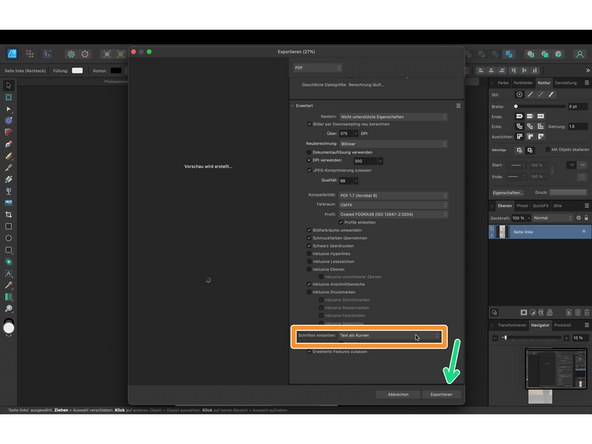Click the Navigator zoom slider
The height and width of the screenshot is (444, 592).
pyautogui.click(x=532, y=338)
